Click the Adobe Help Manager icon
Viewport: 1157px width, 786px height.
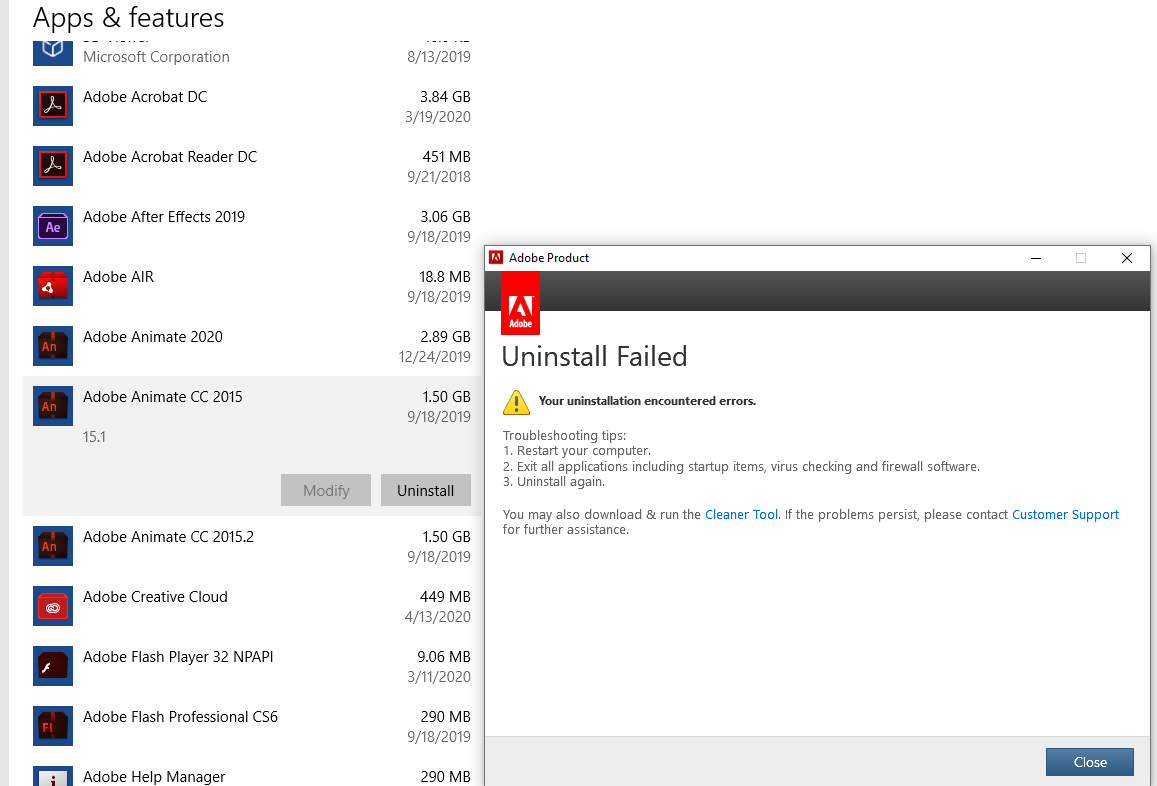click(52, 778)
